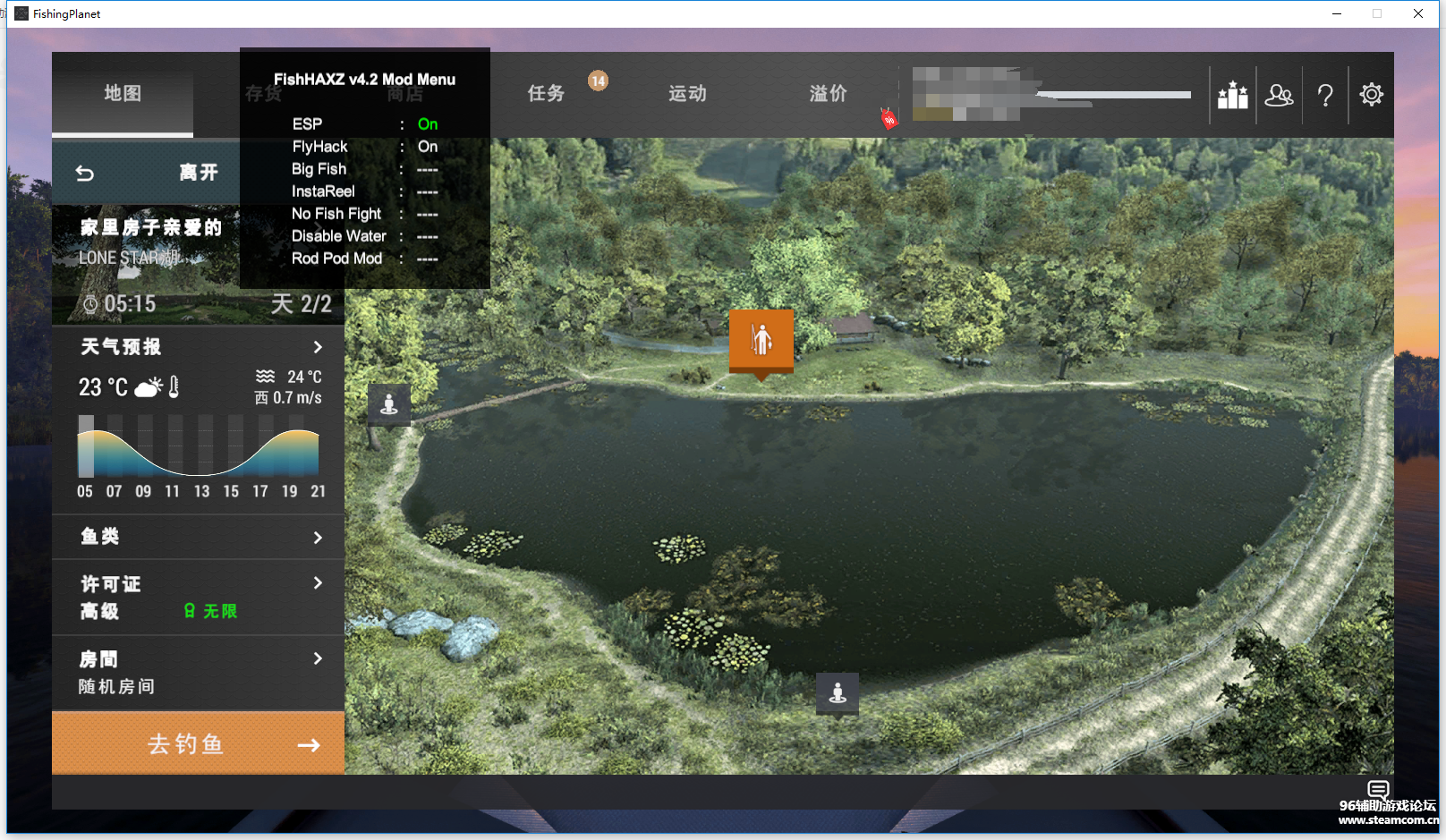This screenshot has width=1446, height=840.
Task: Switch to the 地图 map tab
Action: pyautogui.click(x=123, y=94)
